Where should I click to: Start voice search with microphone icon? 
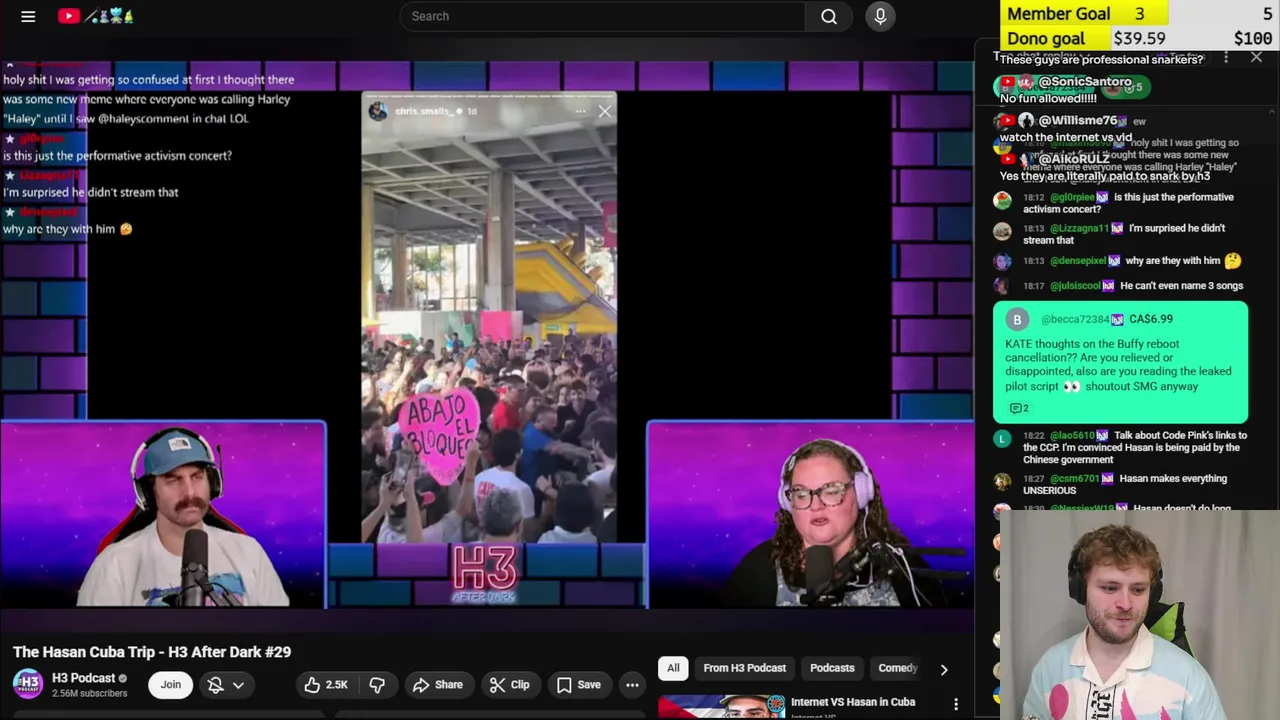click(880, 16)
